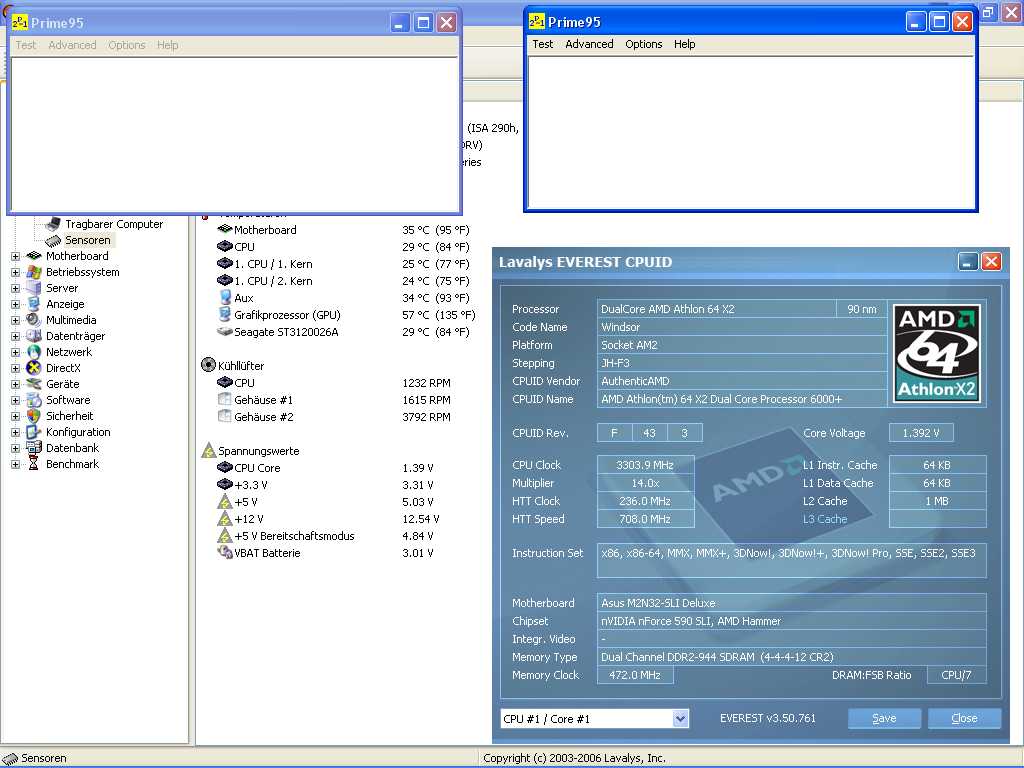Viewport: 1024px width, 768px height.
Task: Maximize the active Prime95 window
Action: pos(939,22)
